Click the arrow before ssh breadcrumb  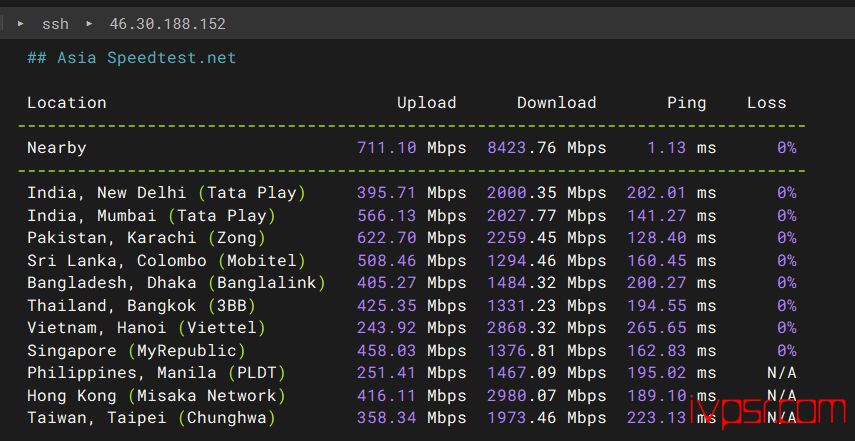[x=21, y=23]
